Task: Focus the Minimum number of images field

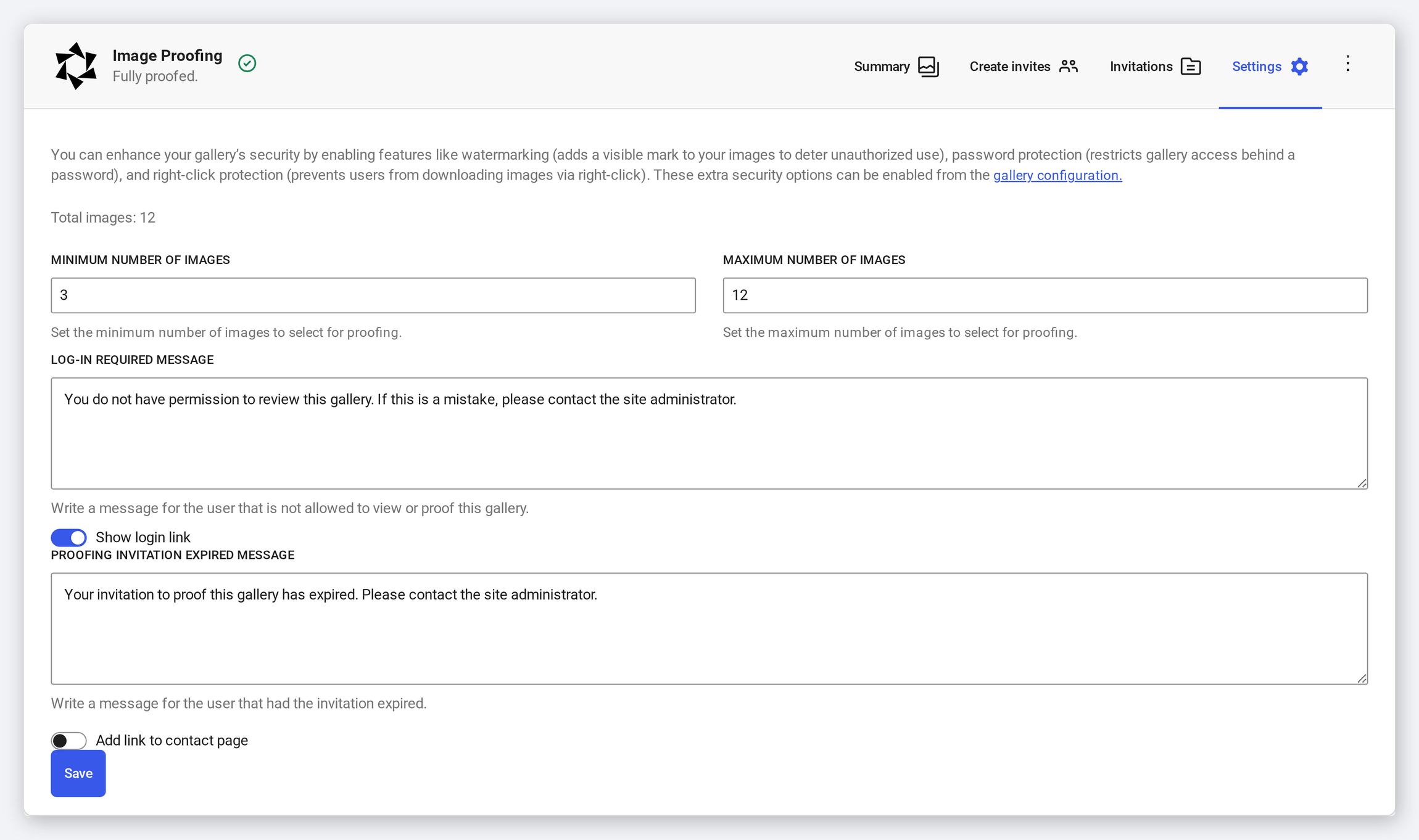Action: 373,295
